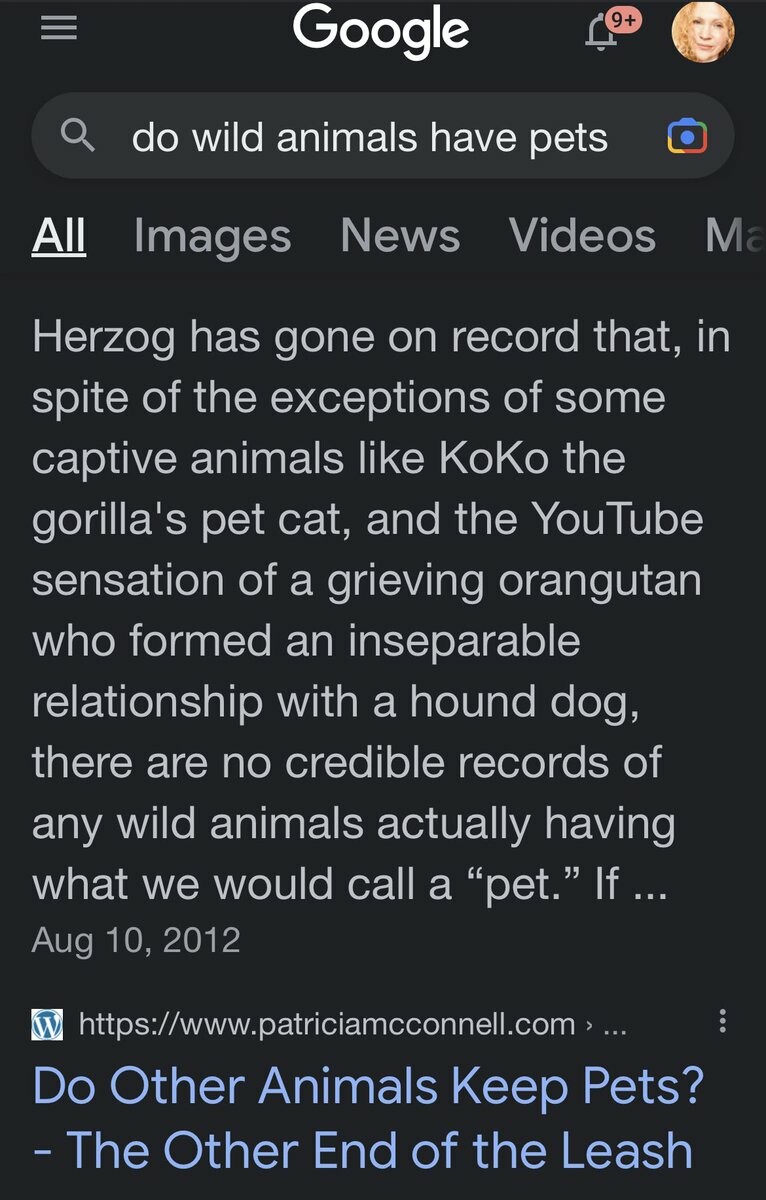Switch to the News tab
The image size is (766, 1200).
(x=400, y=236)
